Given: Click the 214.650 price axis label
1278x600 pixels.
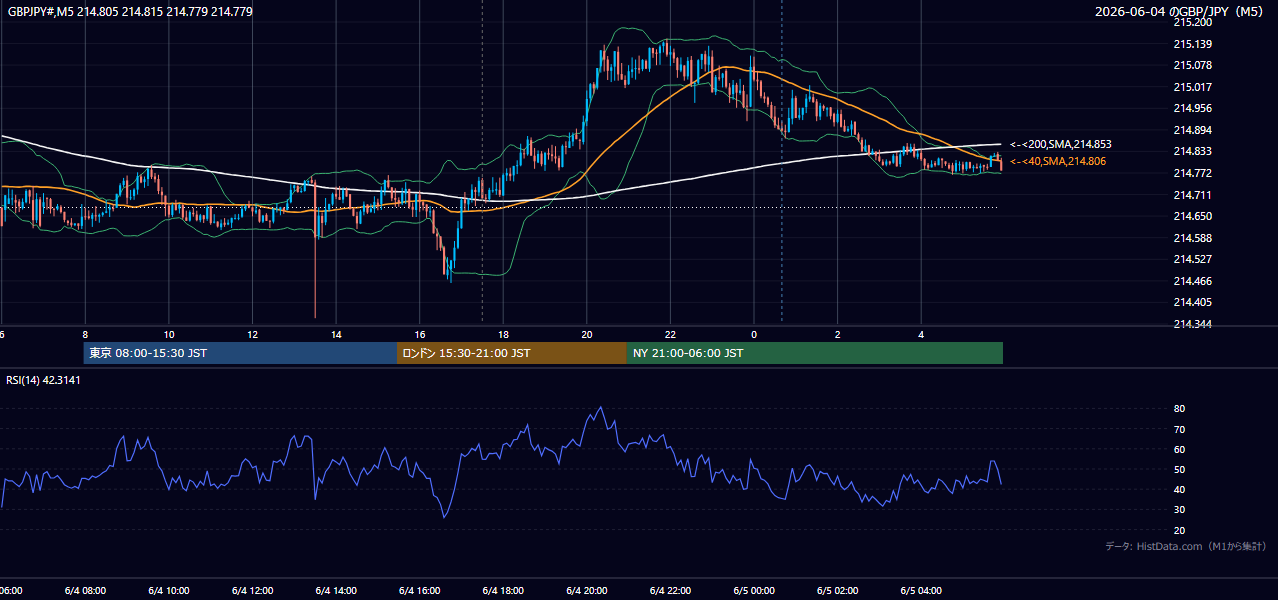Looking at the screenshot, I should 1192,216.
